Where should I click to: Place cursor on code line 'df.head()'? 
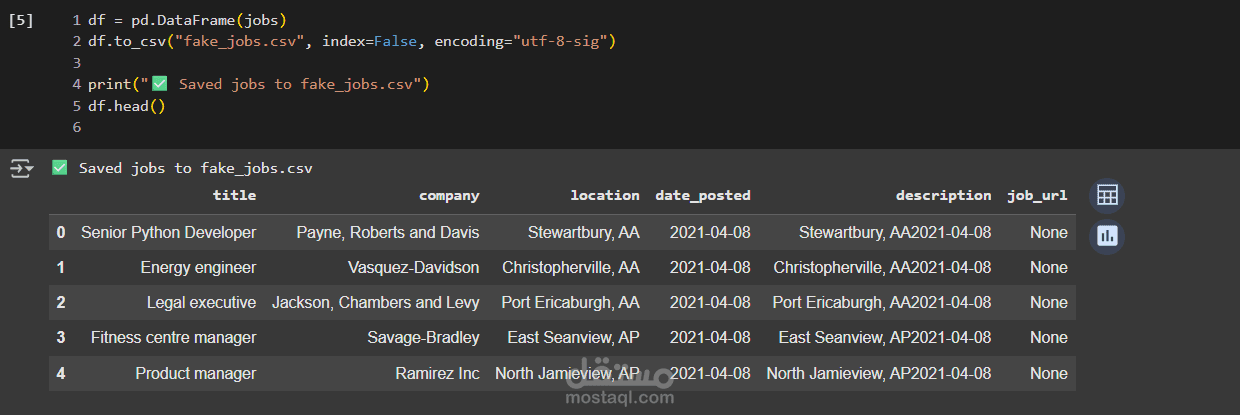pyautogui.click(x=126, y=106)
